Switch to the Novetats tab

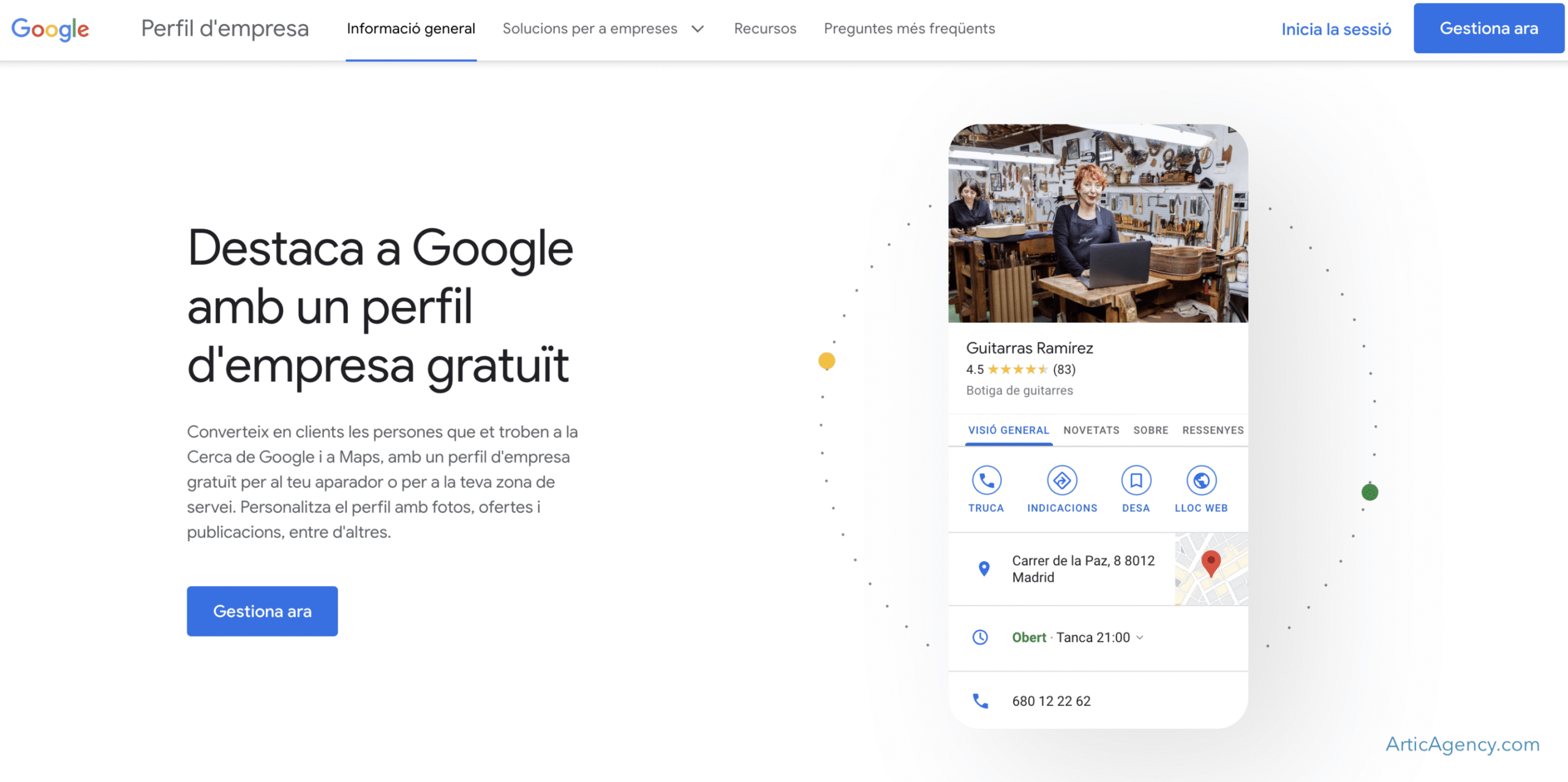tap(1091, 430)
